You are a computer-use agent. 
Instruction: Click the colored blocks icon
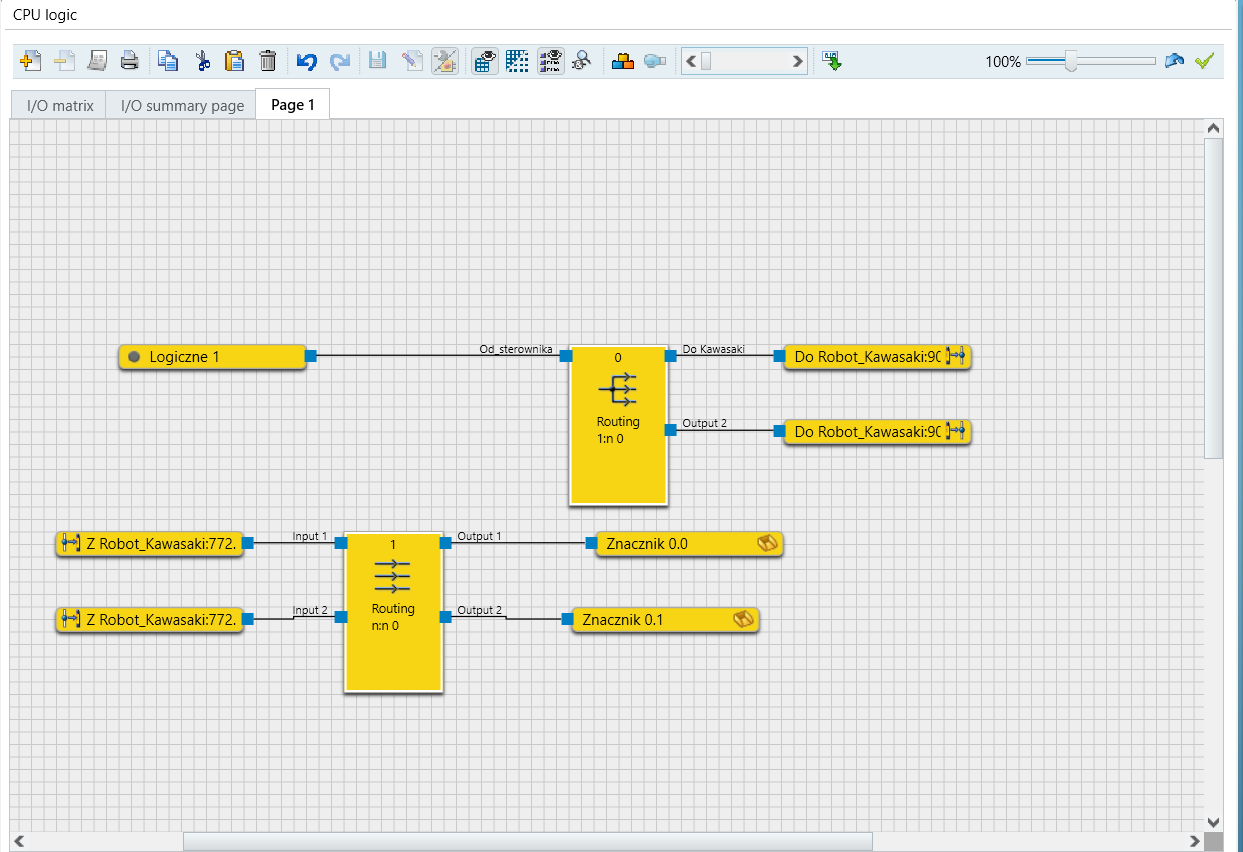coord(623,61)
